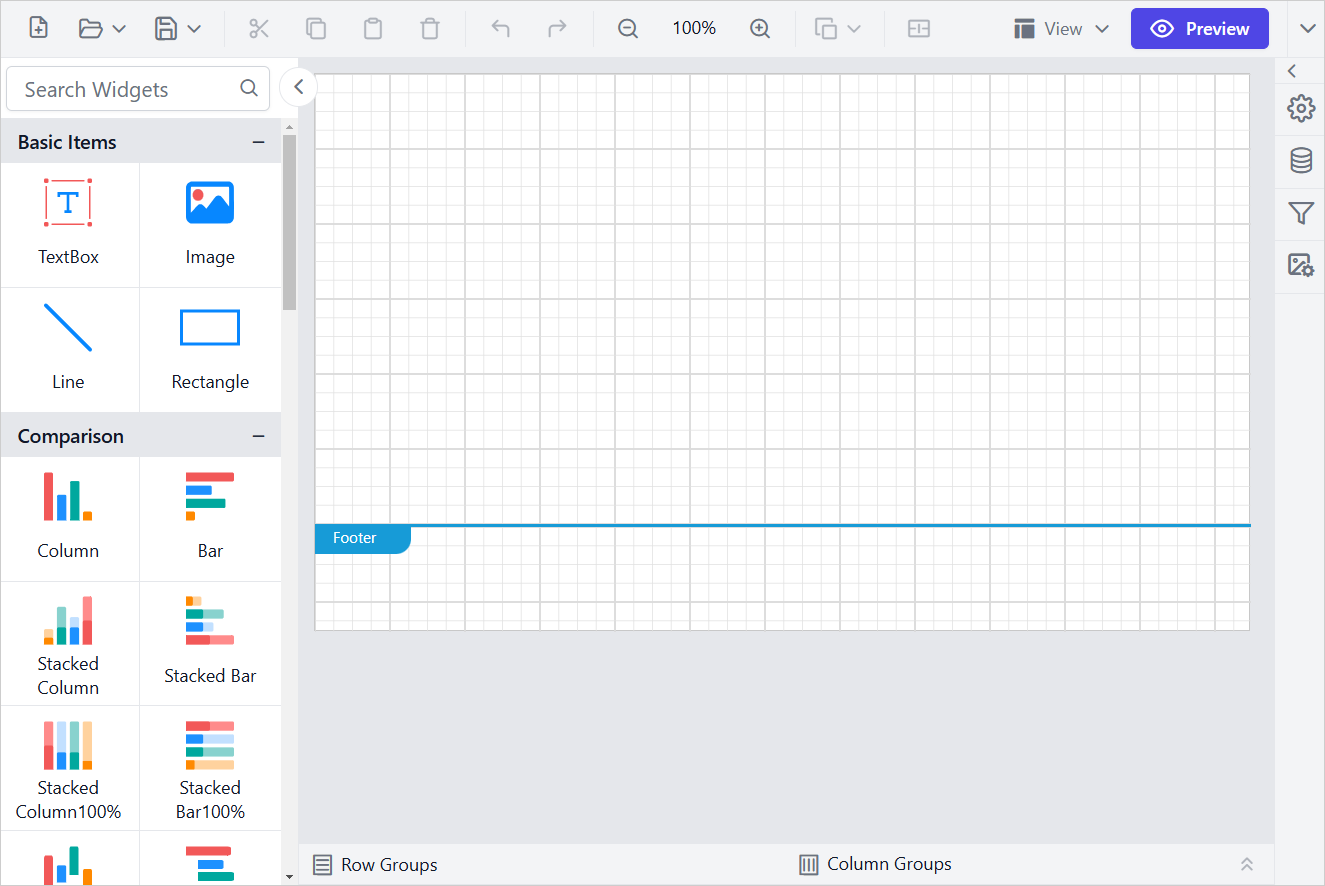The width and height of the screenshot is (1325, 886).
Task: Click the scrollbar down arrow
Action: 290,877
